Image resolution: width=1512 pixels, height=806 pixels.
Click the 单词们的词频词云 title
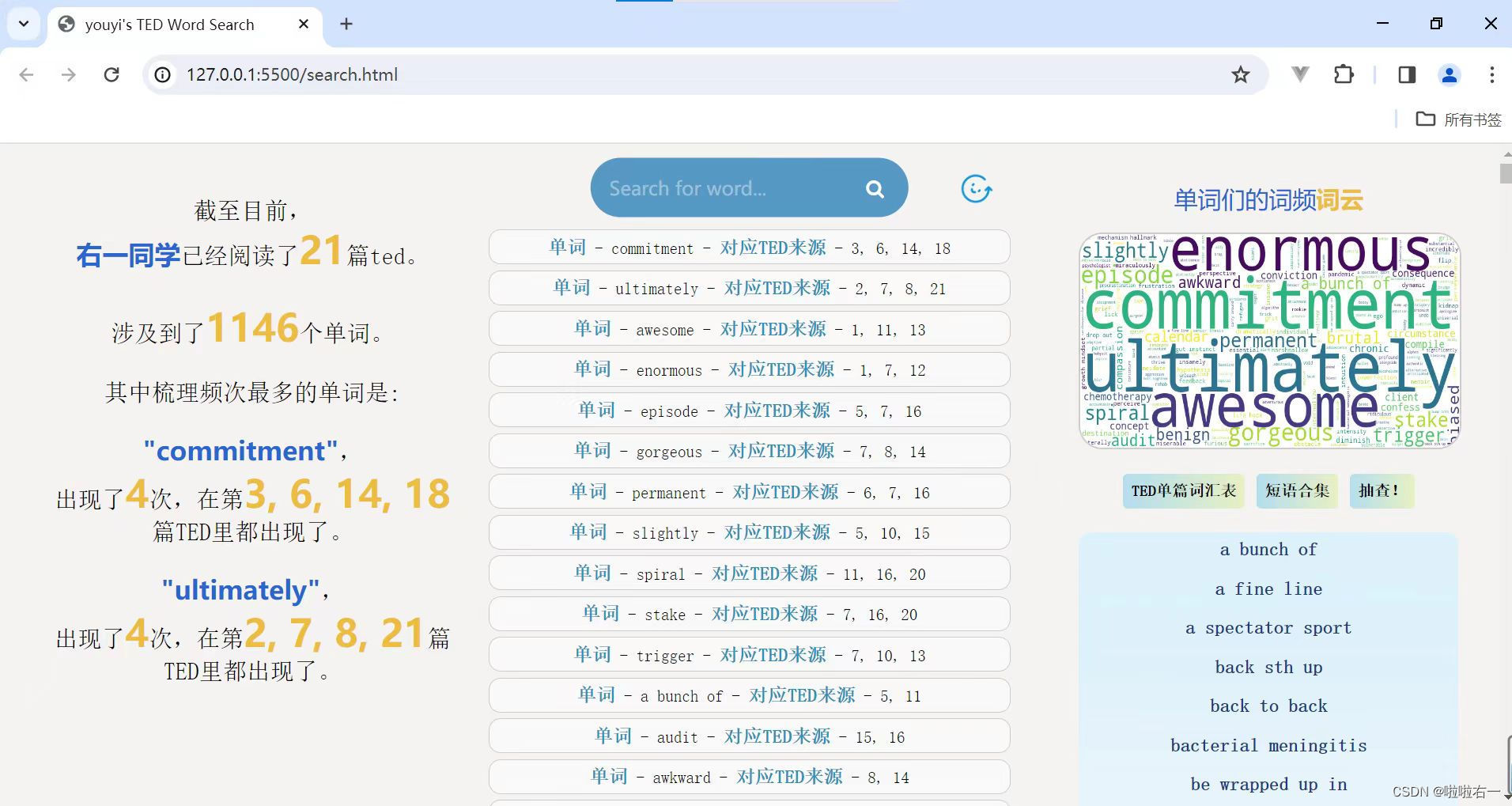coord(1268,200)
